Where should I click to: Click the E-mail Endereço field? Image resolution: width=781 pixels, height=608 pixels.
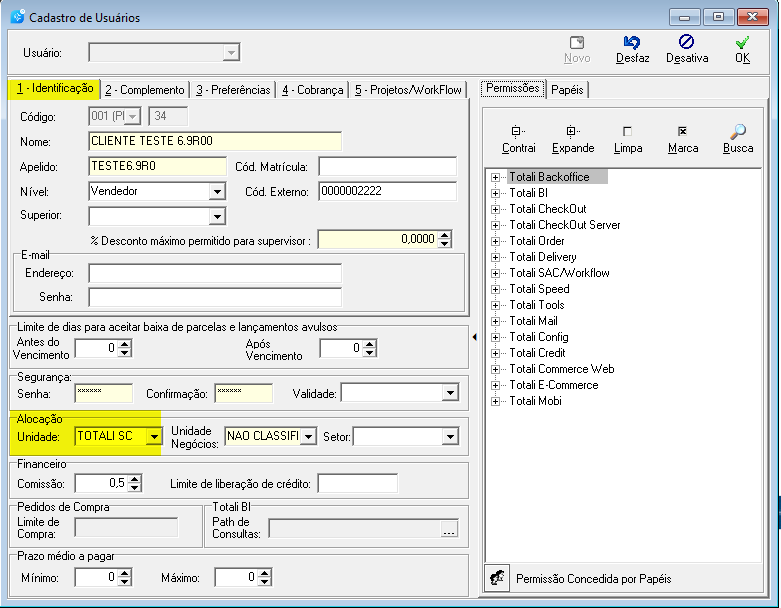click(215, 273)
